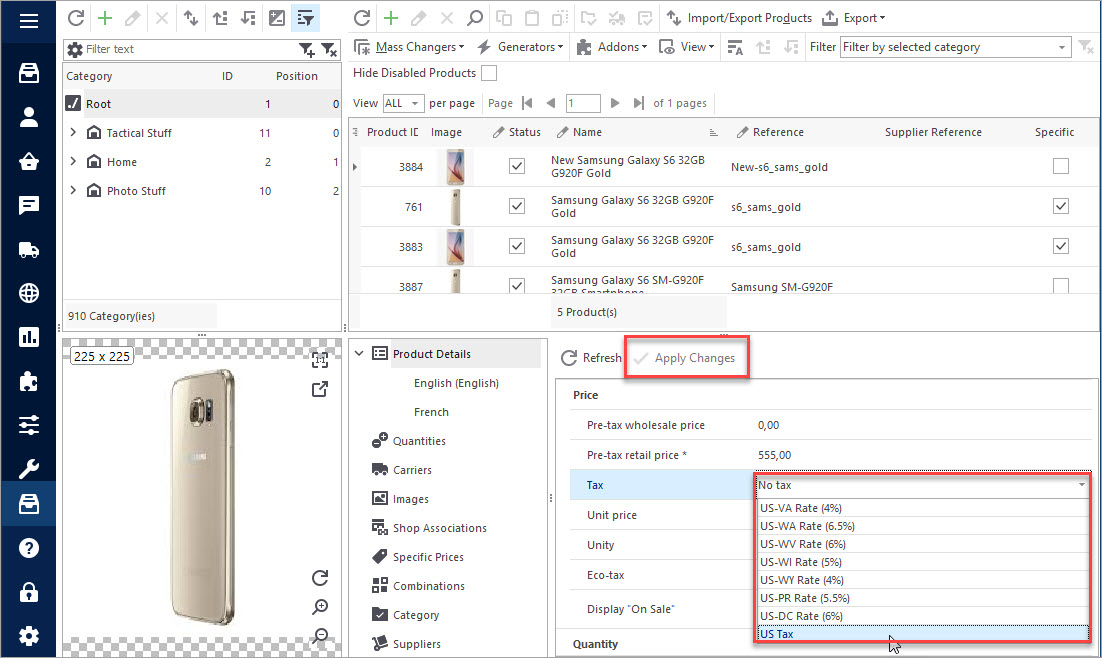
Task: Open Import/Export Products
Action: [739, 18]
